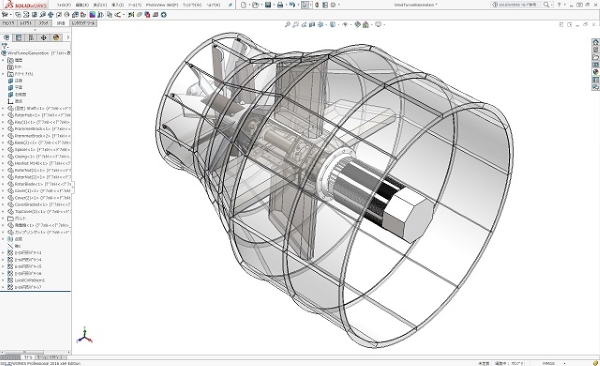Toggle Hide/Show Items in the heads-up toolbar
Screen dimensions: 600x366
tap(345, 25)
